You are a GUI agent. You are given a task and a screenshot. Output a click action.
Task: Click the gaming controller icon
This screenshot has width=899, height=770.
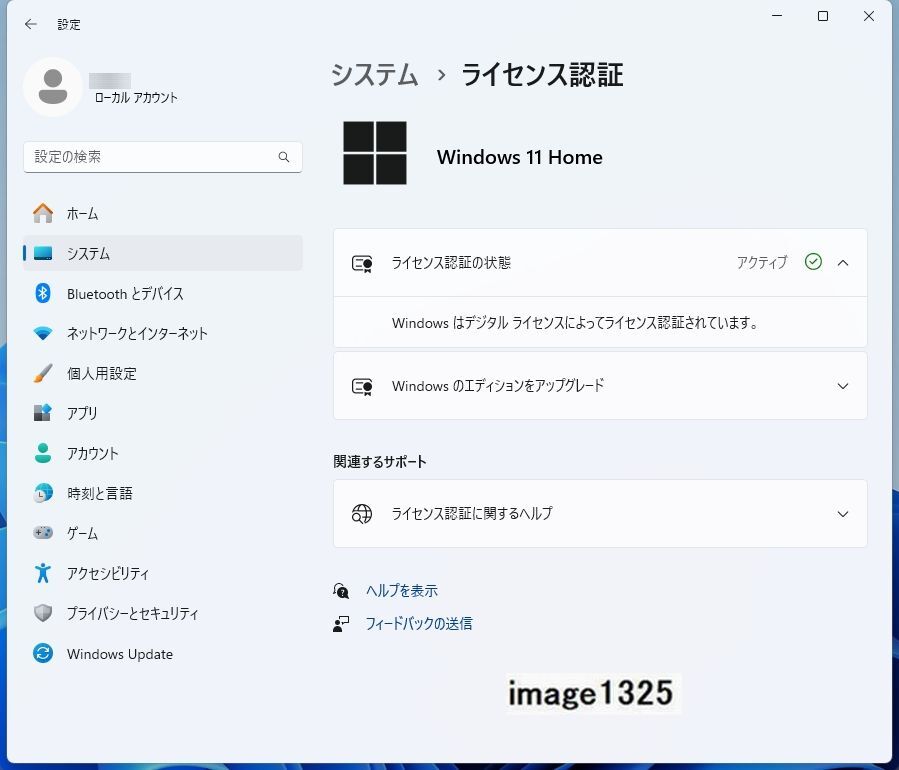tap(43, 533)
